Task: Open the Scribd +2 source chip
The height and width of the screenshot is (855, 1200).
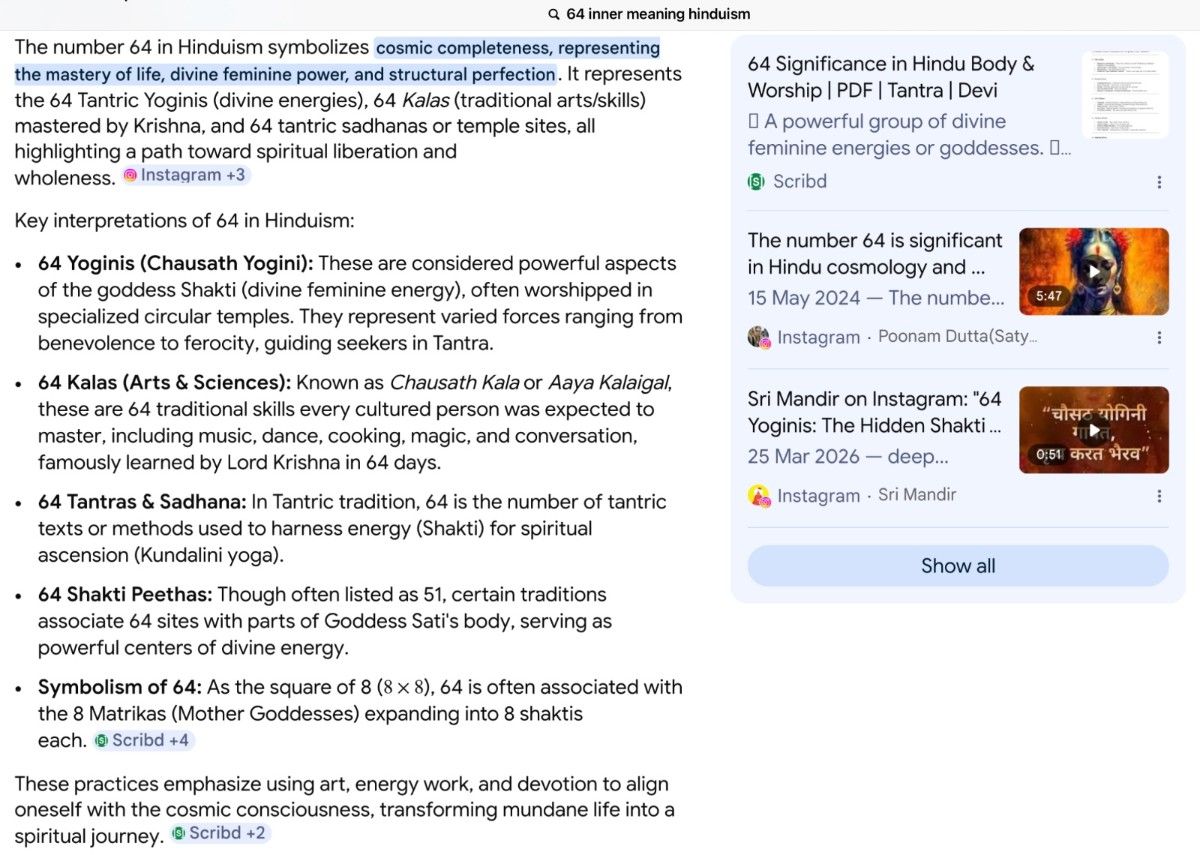Action: coord(218,832)
